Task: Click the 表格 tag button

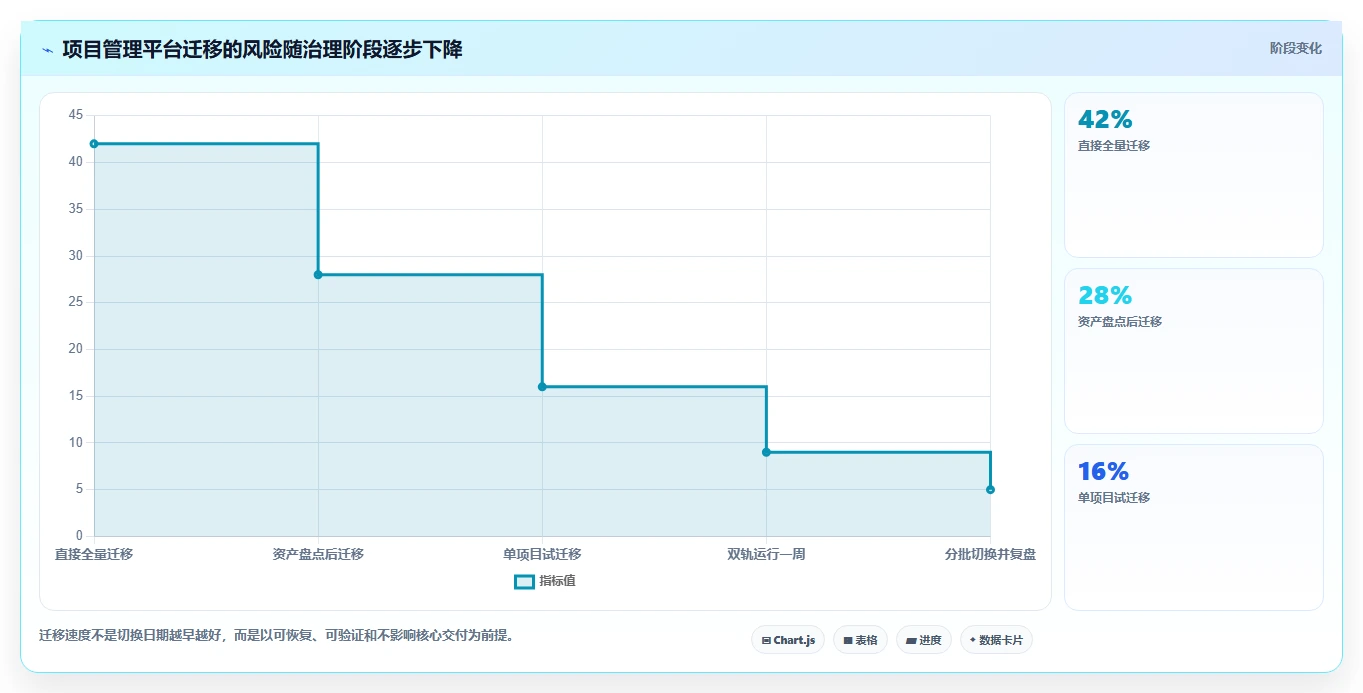Action: pos(860,640)
